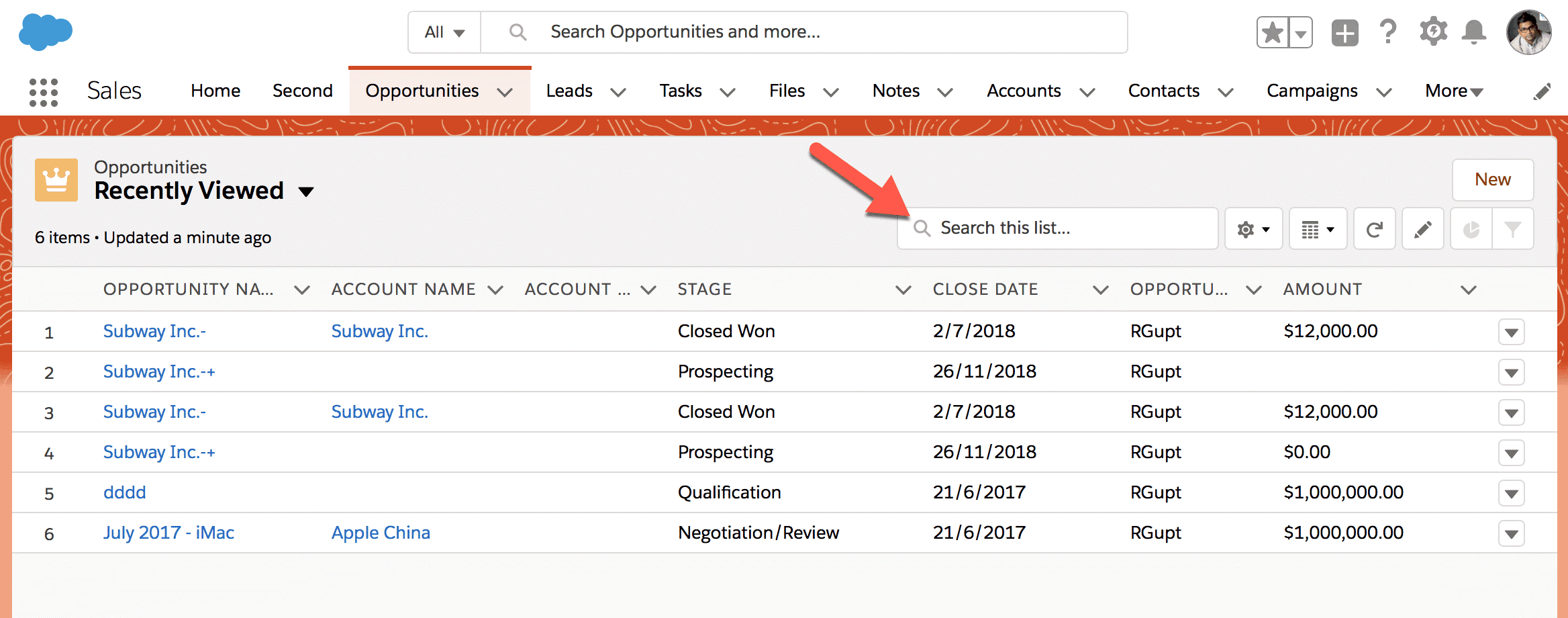Sort by the Close Date column header
This screenshot has height=618, width=1568.
tap(985, 290)
